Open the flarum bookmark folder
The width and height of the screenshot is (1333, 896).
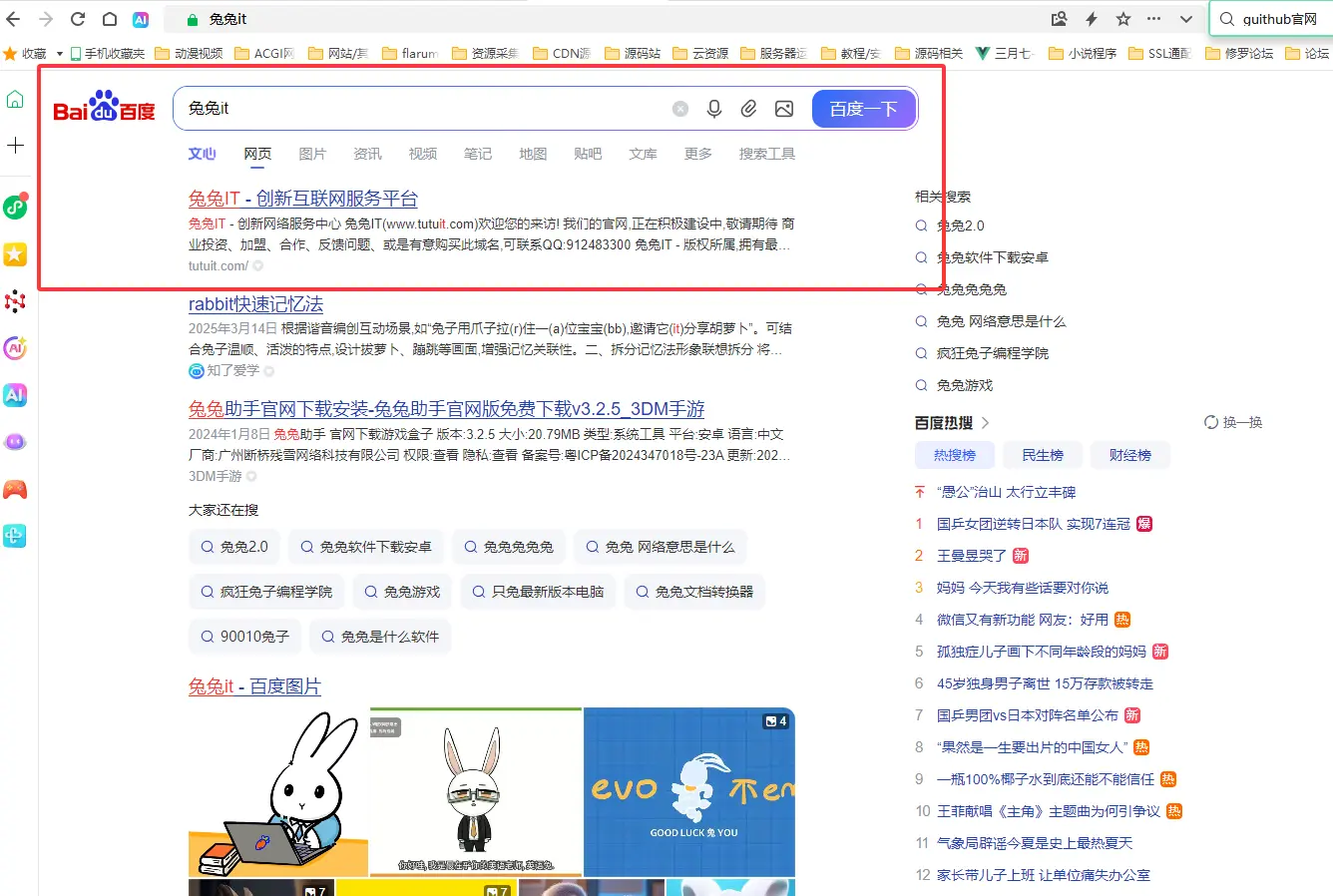coord(410,54)
